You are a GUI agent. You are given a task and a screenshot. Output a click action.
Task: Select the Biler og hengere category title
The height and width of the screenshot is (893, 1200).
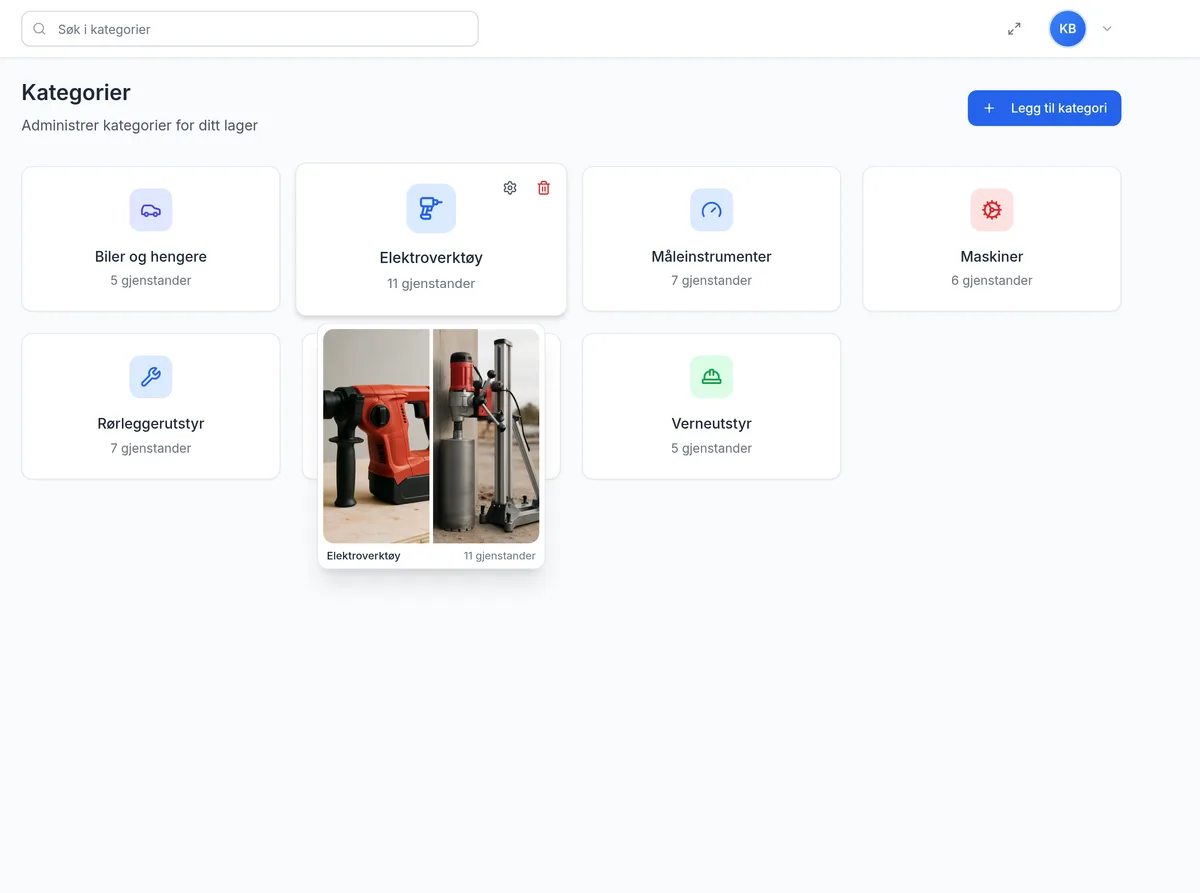(x=151, y=257)
